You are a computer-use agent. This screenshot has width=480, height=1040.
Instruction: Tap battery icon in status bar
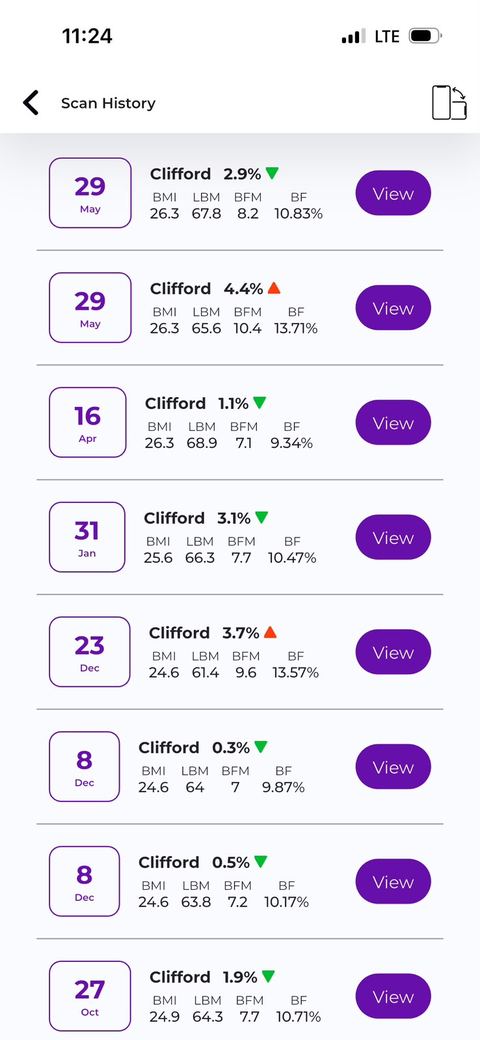425,36
